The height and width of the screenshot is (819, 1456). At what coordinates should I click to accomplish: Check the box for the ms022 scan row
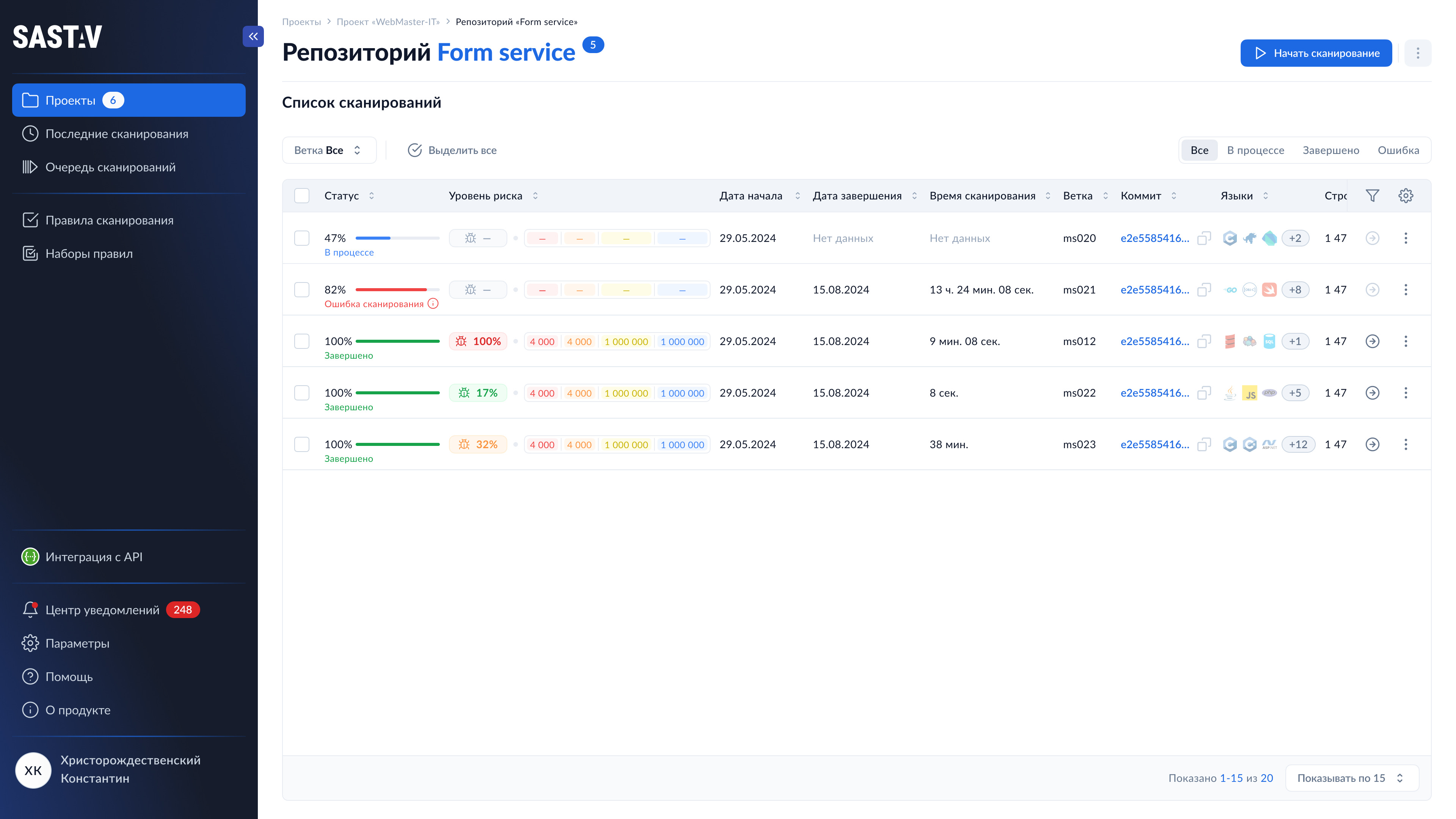302,393
